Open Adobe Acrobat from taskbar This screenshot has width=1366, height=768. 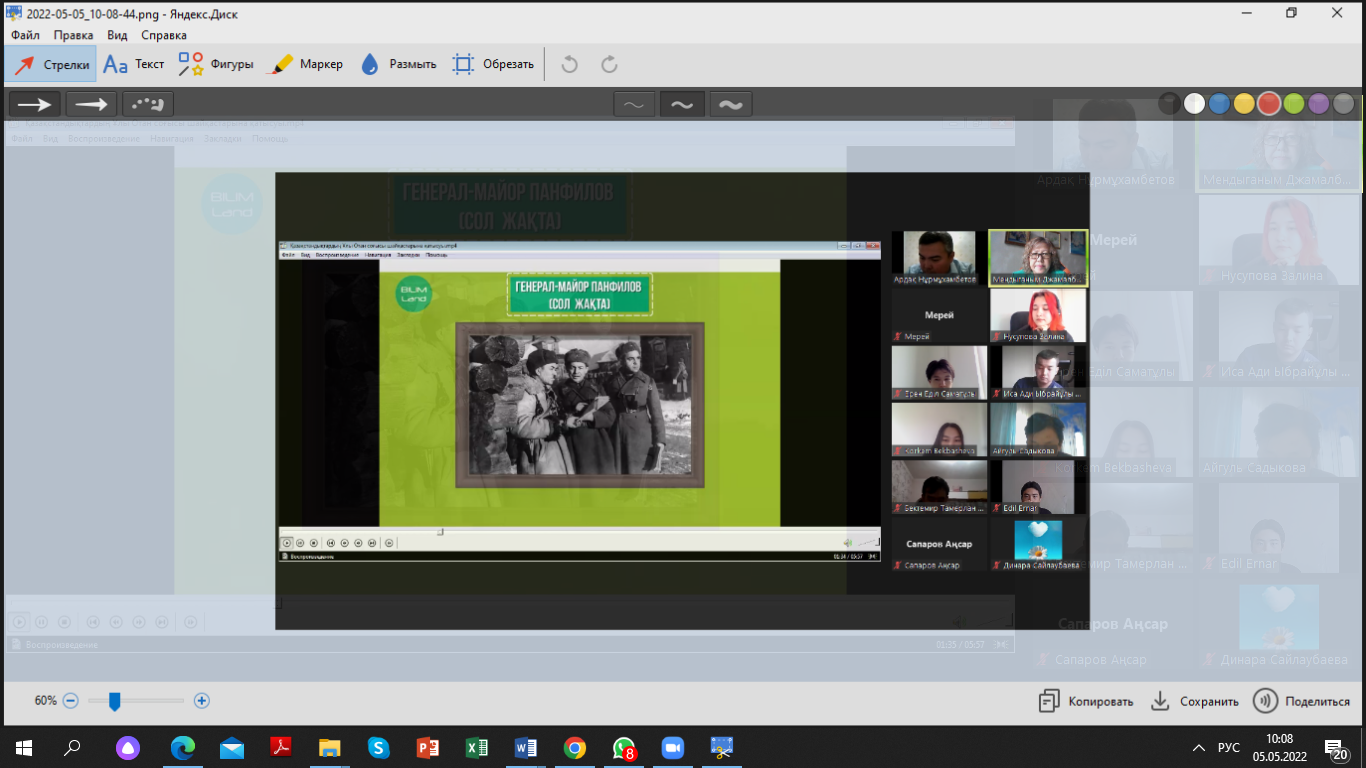[x=280, y=747]
